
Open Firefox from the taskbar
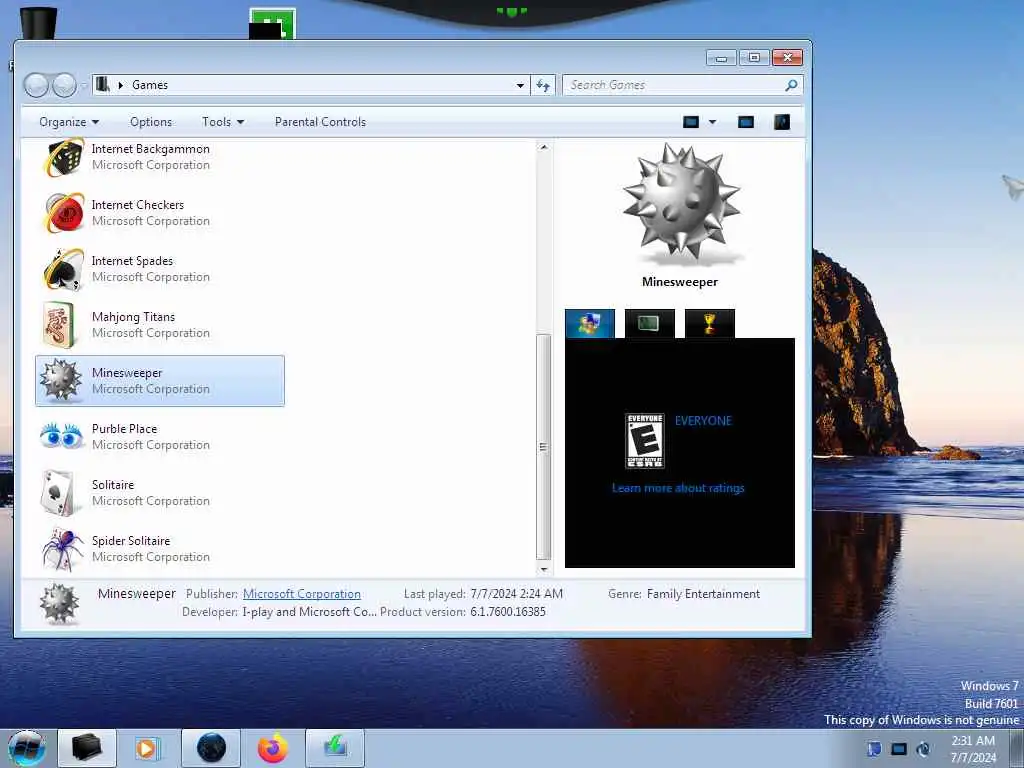(272, 748)
